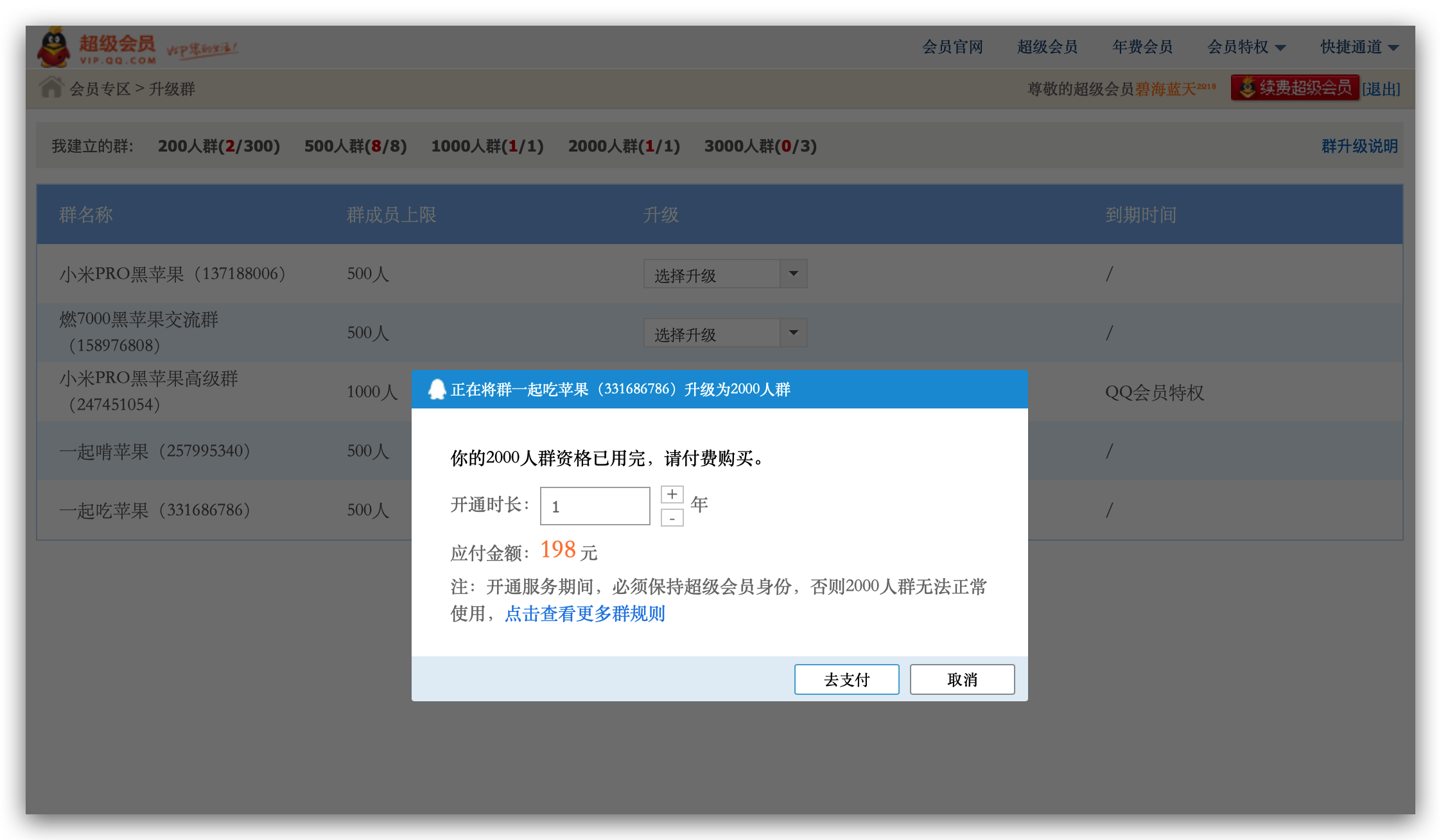Click the duration year input field

click(595, 506)
